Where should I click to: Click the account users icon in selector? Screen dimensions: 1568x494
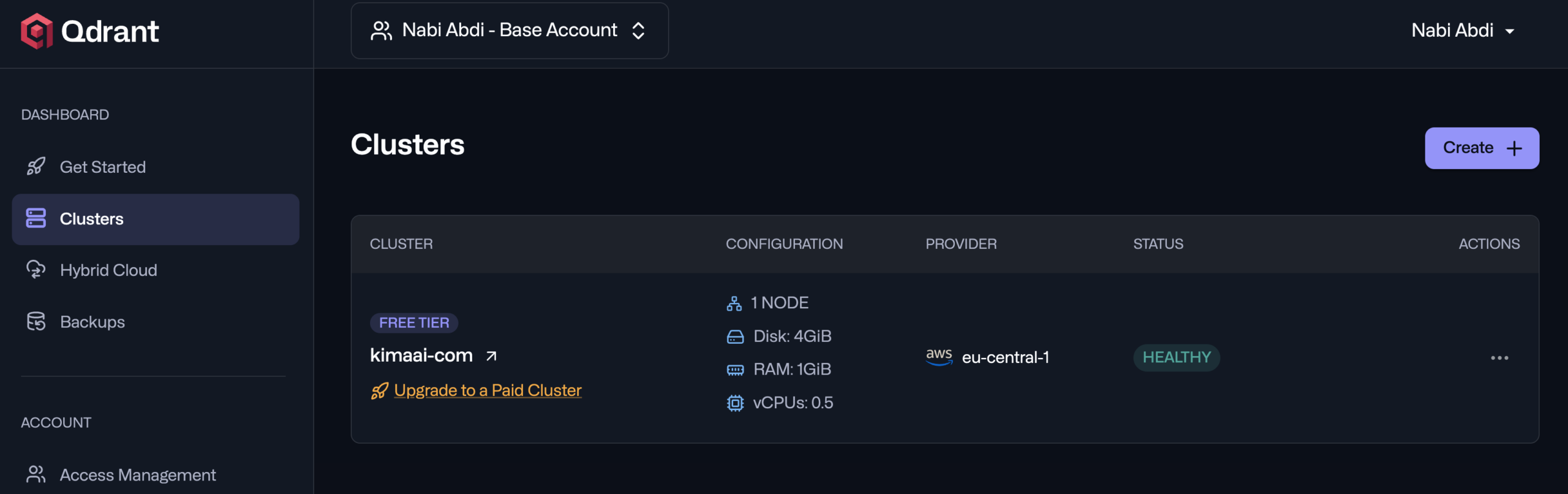point(381,31)
